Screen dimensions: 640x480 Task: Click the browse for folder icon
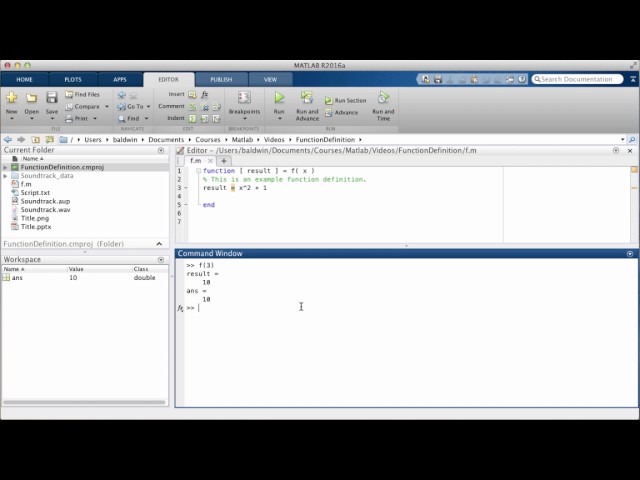(50, 140)
